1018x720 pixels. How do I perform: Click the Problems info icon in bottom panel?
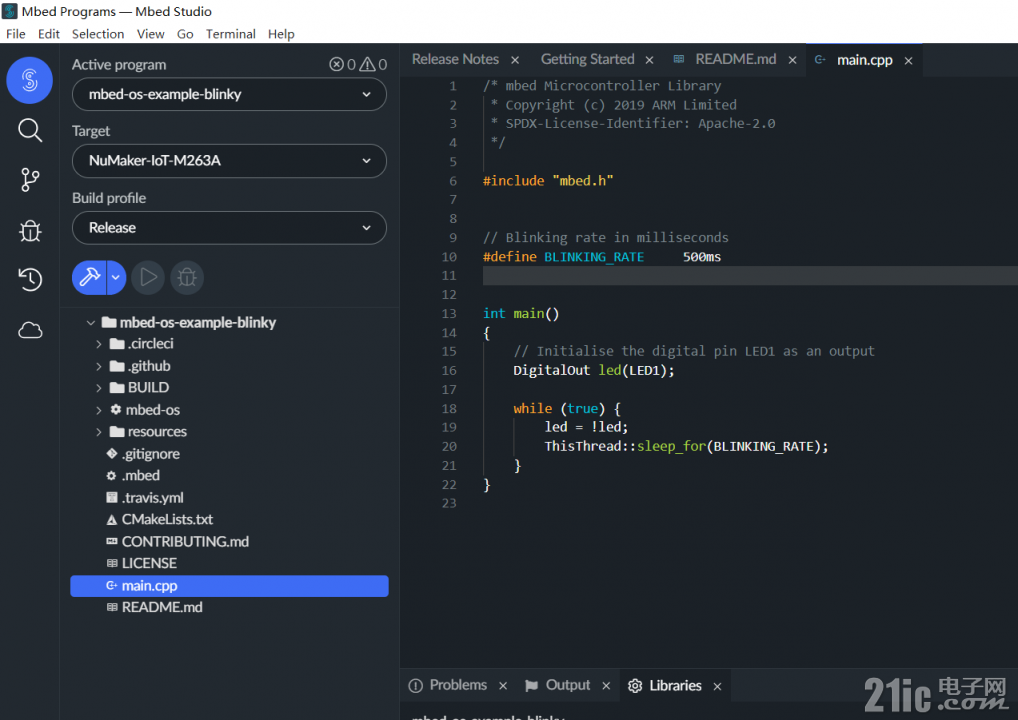[x=416, y=686]
